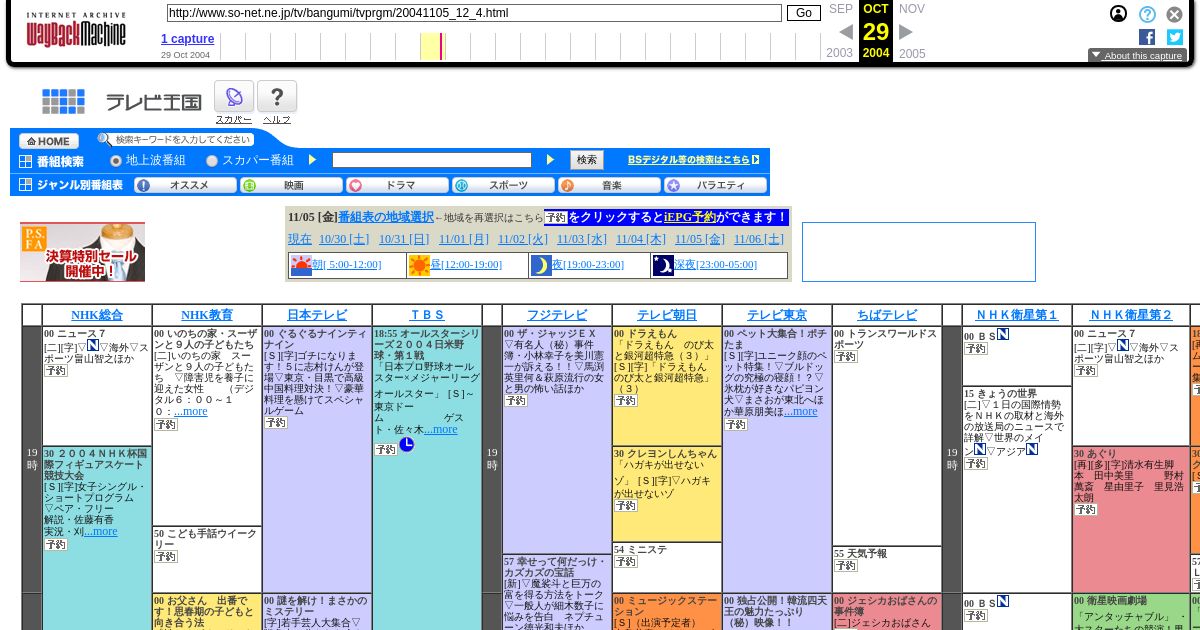Click the Wayback URL input field

click(474, 13)
